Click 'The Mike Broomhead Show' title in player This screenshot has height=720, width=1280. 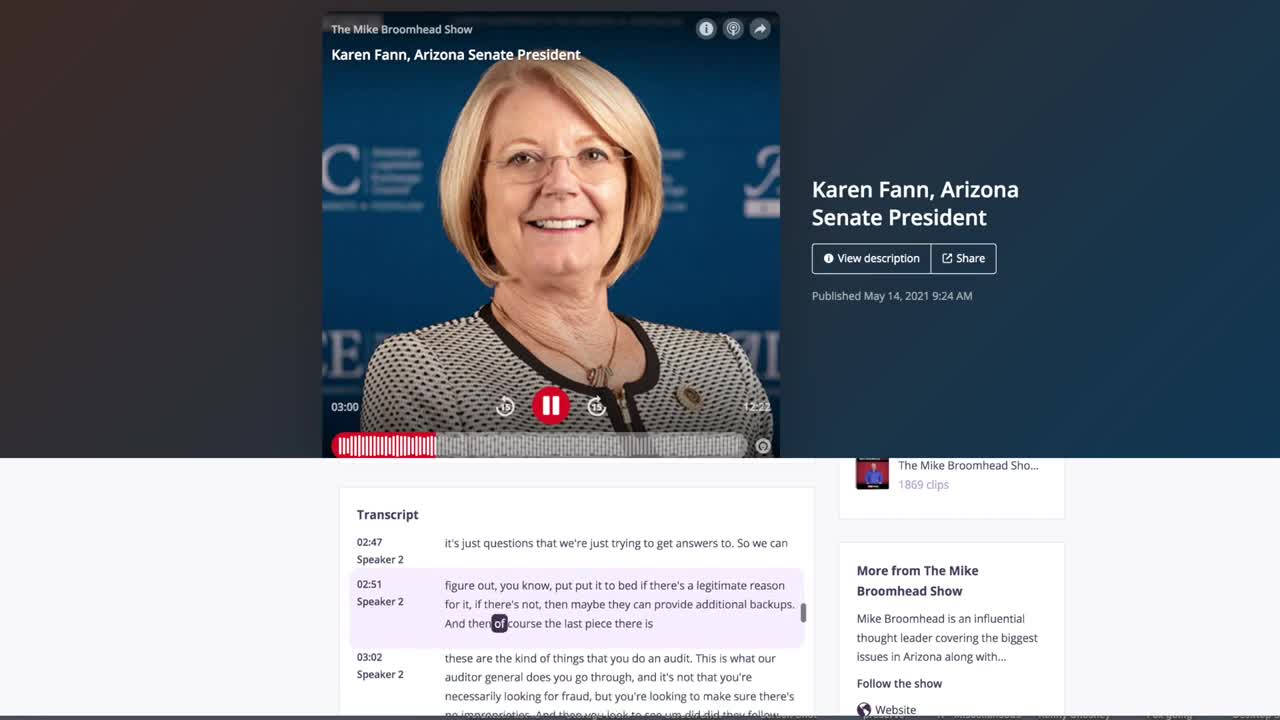(402, 29)
